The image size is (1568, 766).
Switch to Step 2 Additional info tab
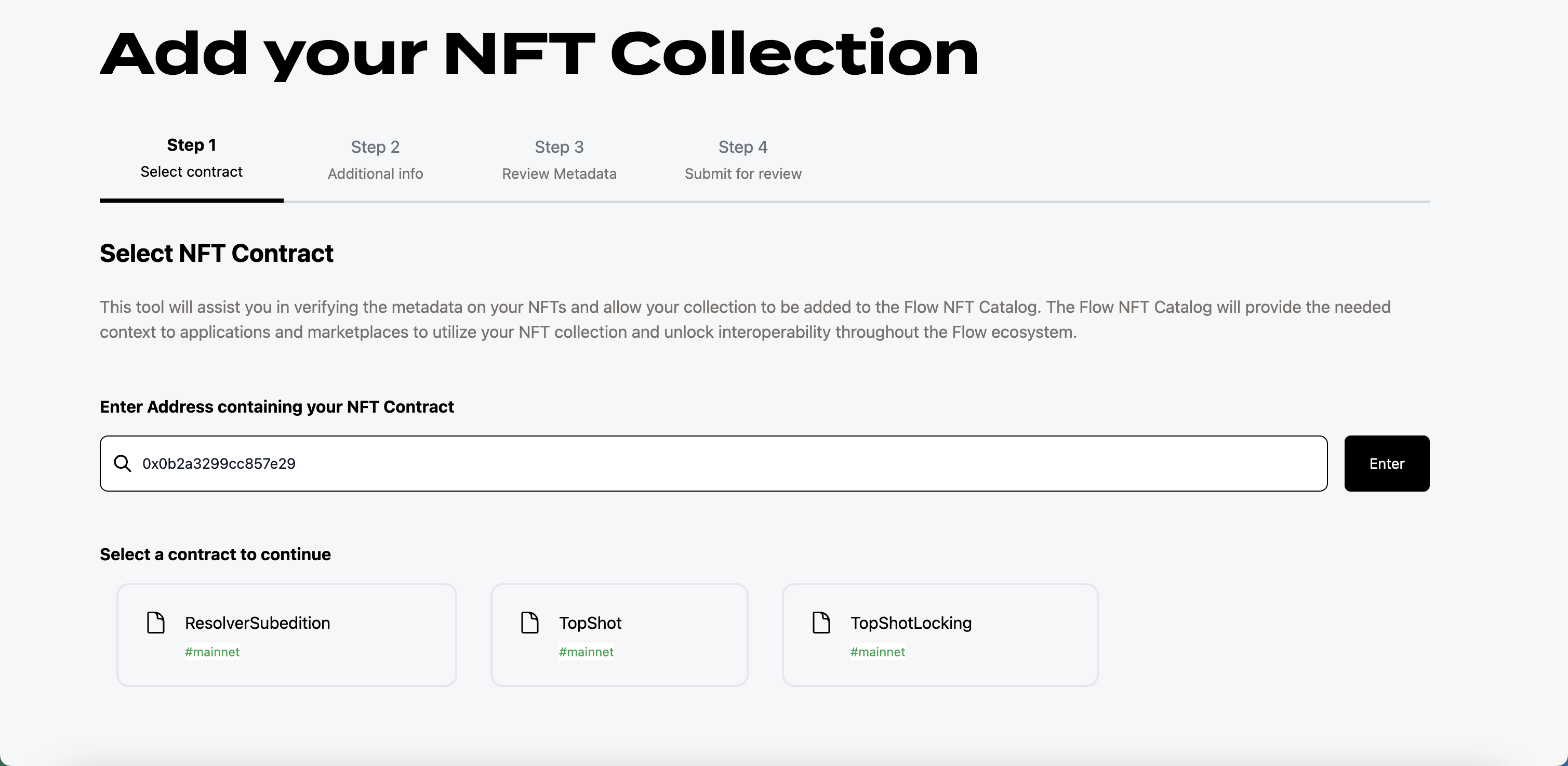tap(376, 160)
